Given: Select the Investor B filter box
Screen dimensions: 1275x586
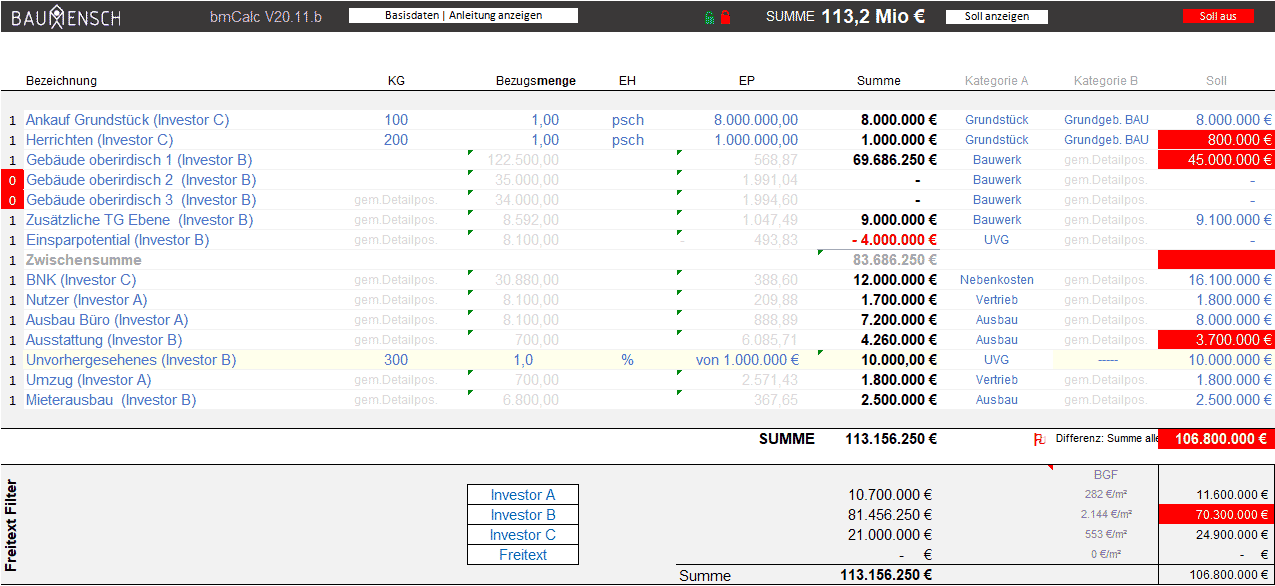Looking at the screenshot, I should (522, 515).
